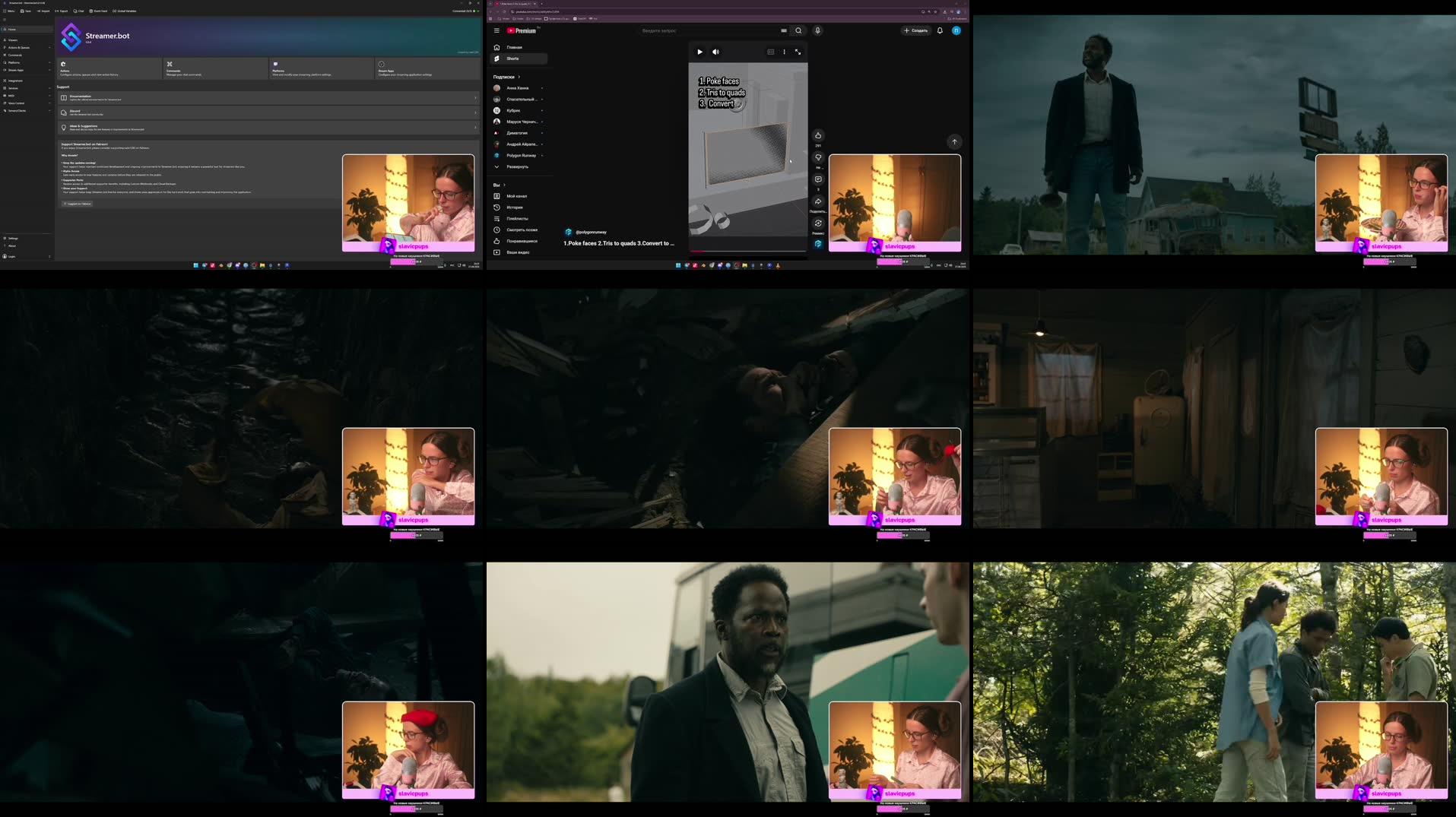Viewport: 1456px width, 817px height.
Task: Share the Shorts video
Action: click(818, 201)
